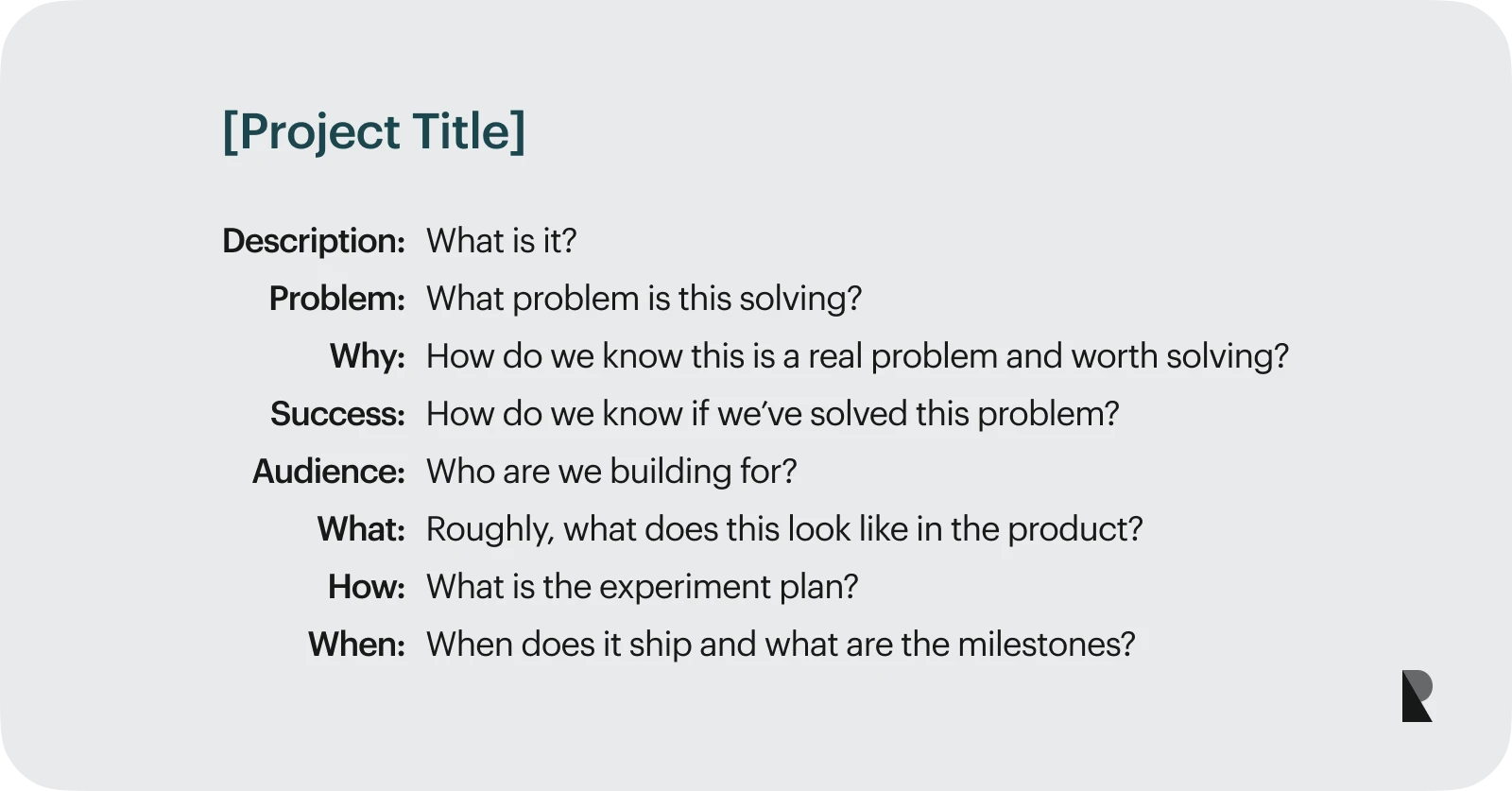Image resolution: width=1512 pixels, height=791 pixels.
Task: Click the "Roughly, what does this look like" line
Action: 784,529
